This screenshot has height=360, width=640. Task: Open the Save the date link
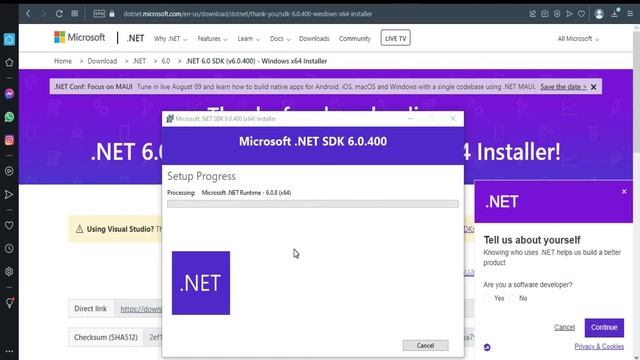tap(563, 87)
